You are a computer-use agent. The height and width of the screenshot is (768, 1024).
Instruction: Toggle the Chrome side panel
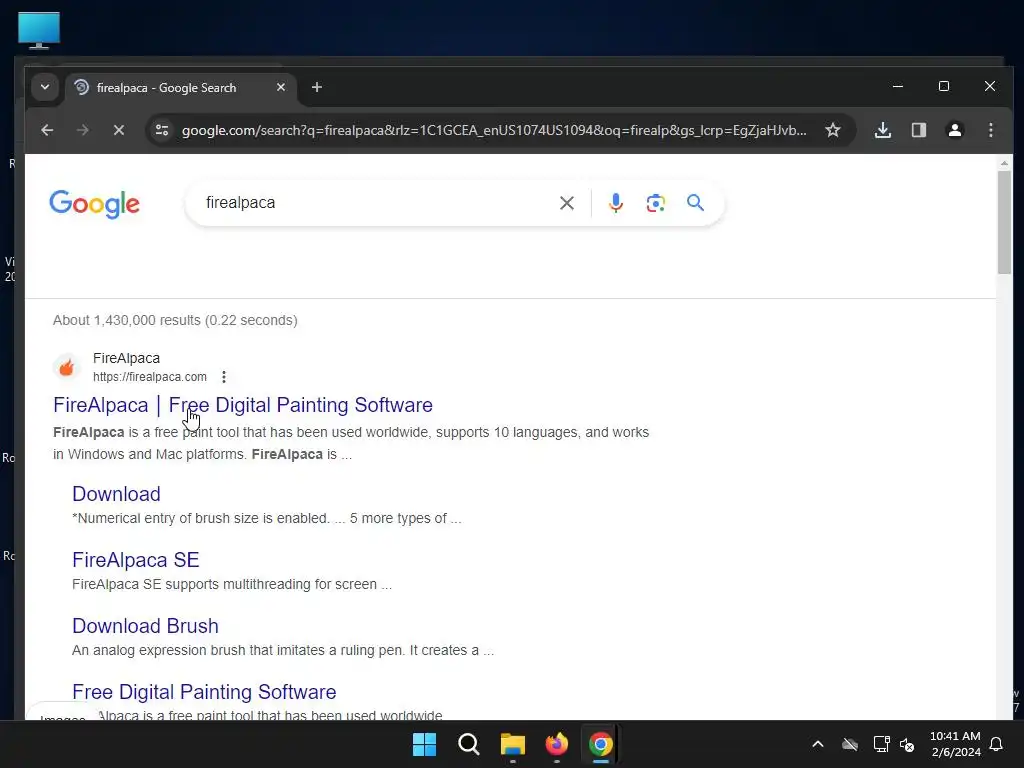click(x=919, y=130)
